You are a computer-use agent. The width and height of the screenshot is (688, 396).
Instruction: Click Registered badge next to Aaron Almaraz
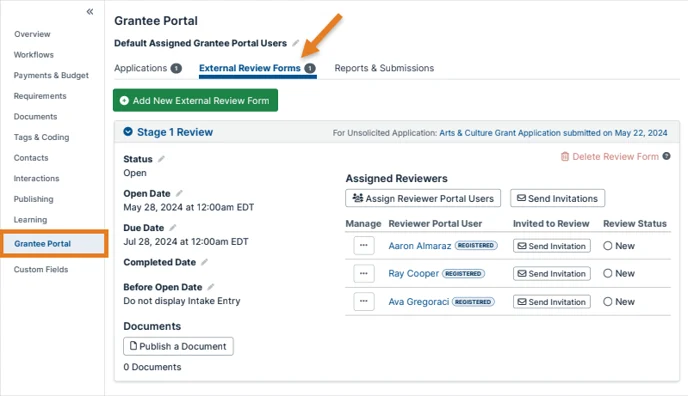click(x=476, y=246)
